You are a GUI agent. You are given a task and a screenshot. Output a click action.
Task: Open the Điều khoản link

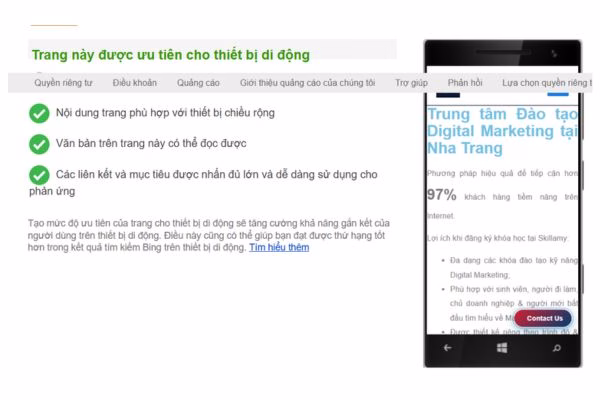pos(135,83)
